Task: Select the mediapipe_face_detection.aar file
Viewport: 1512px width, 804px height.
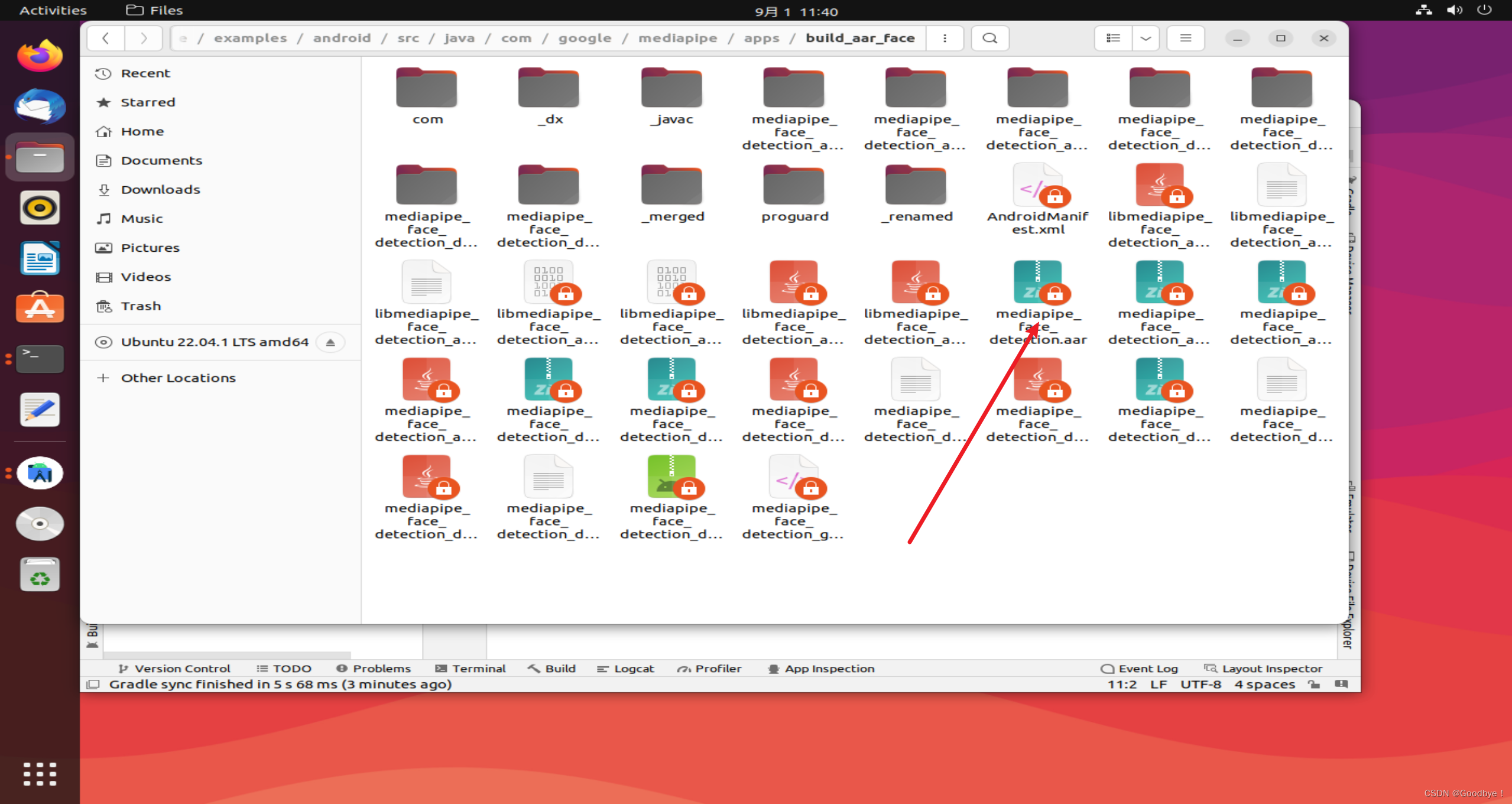Action: (x=1038, y=303)
